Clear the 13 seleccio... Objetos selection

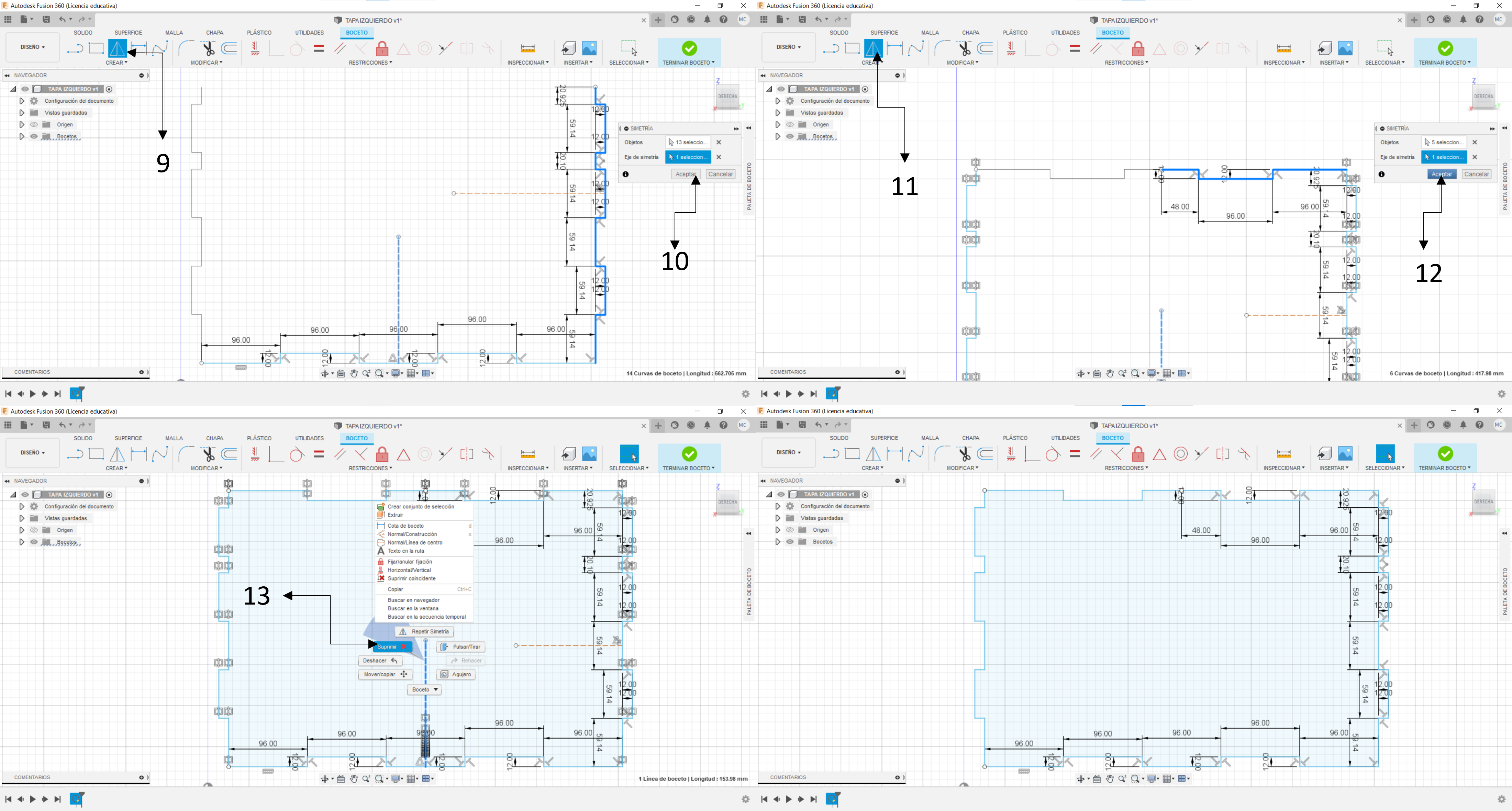point(719,143)
